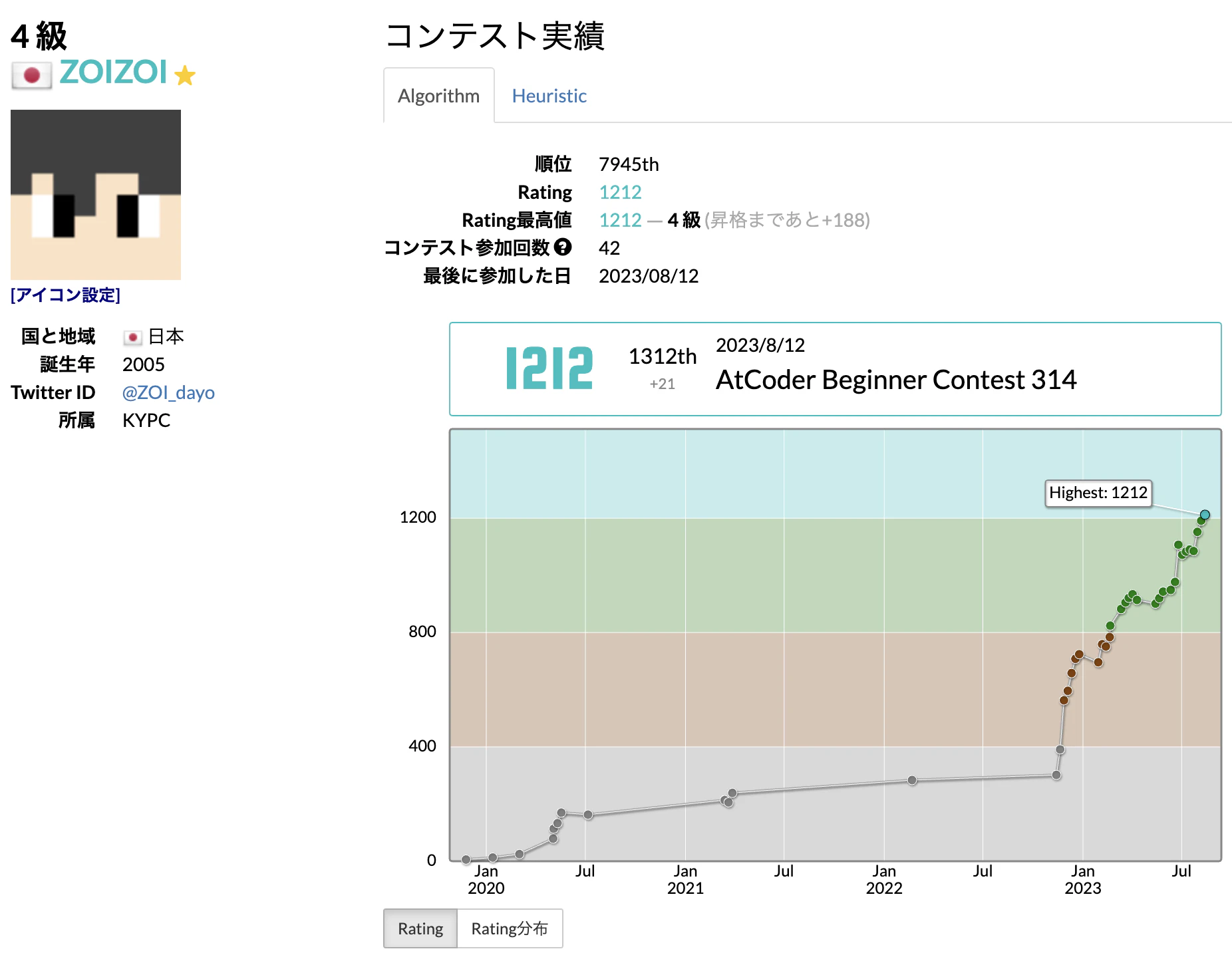The image size is (1232, 959).
Task: Click the affiliation value KYPC
Action: (x=146, y=420)
